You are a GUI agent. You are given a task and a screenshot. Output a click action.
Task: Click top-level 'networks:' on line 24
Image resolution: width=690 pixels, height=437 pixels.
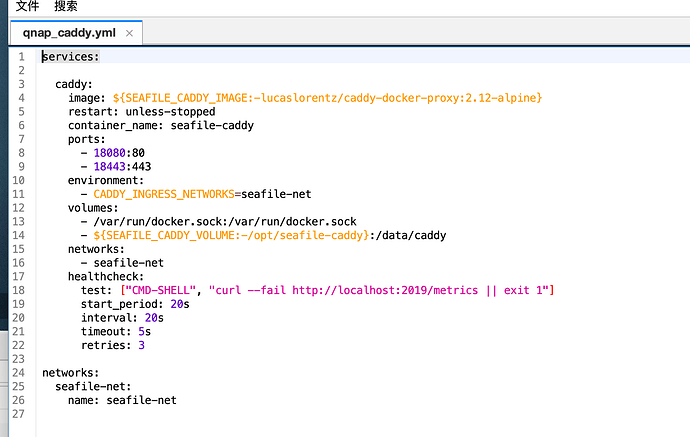[x=71, y=373]
